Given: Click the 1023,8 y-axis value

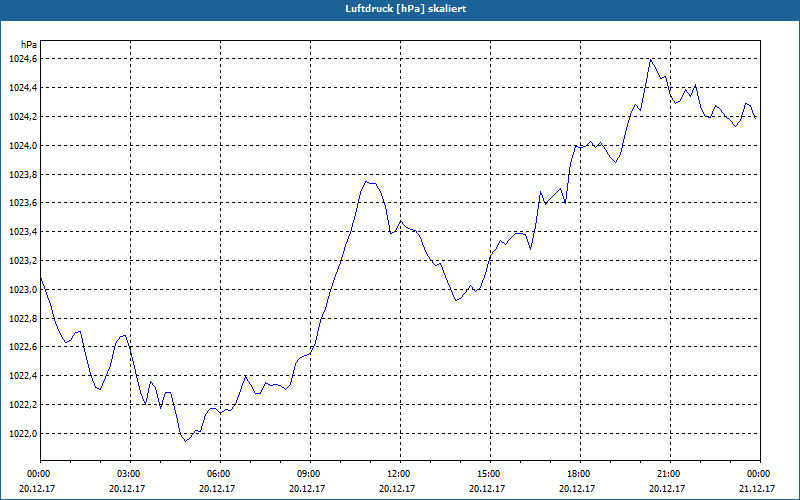Looking at the screenshot, I should click(23, 174).
